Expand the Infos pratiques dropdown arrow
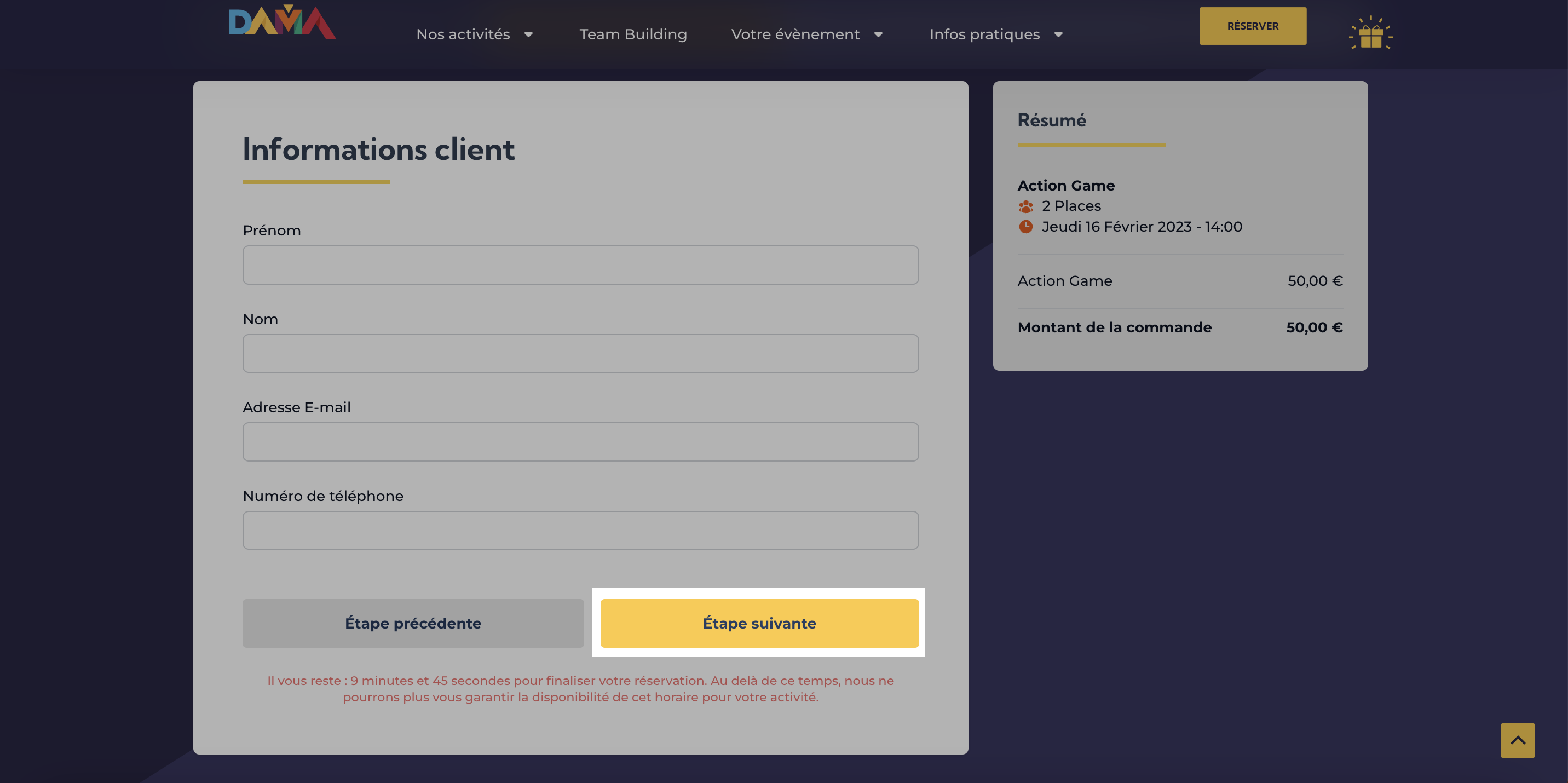Image resolution: width=1568 pixels, height=783 pixels. (1058, 34)
